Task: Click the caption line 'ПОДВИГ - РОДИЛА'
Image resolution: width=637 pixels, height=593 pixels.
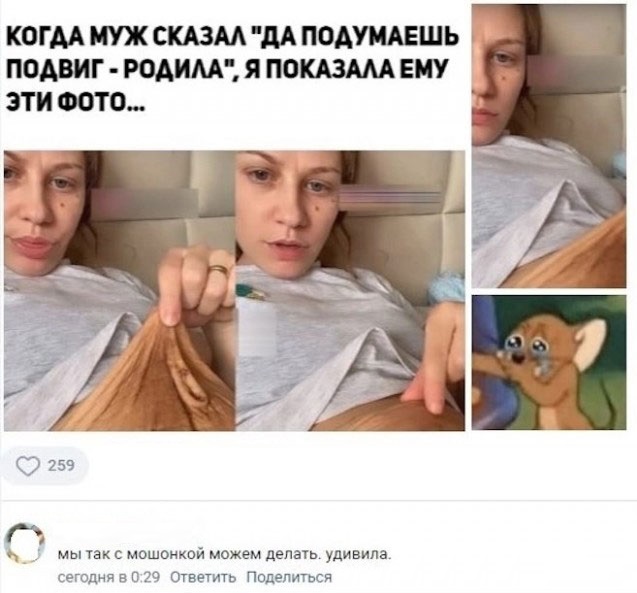Action: pyautogui.click(x=122, y=70)
